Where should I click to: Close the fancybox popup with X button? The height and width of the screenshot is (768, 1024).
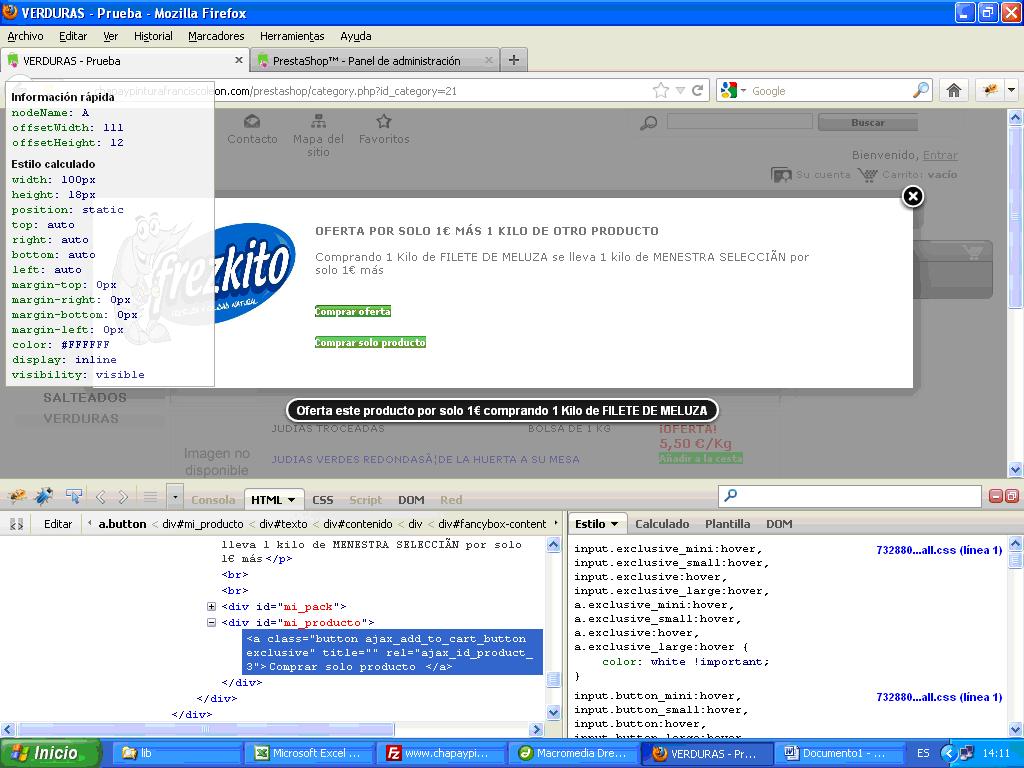click(x=913, y=196)
